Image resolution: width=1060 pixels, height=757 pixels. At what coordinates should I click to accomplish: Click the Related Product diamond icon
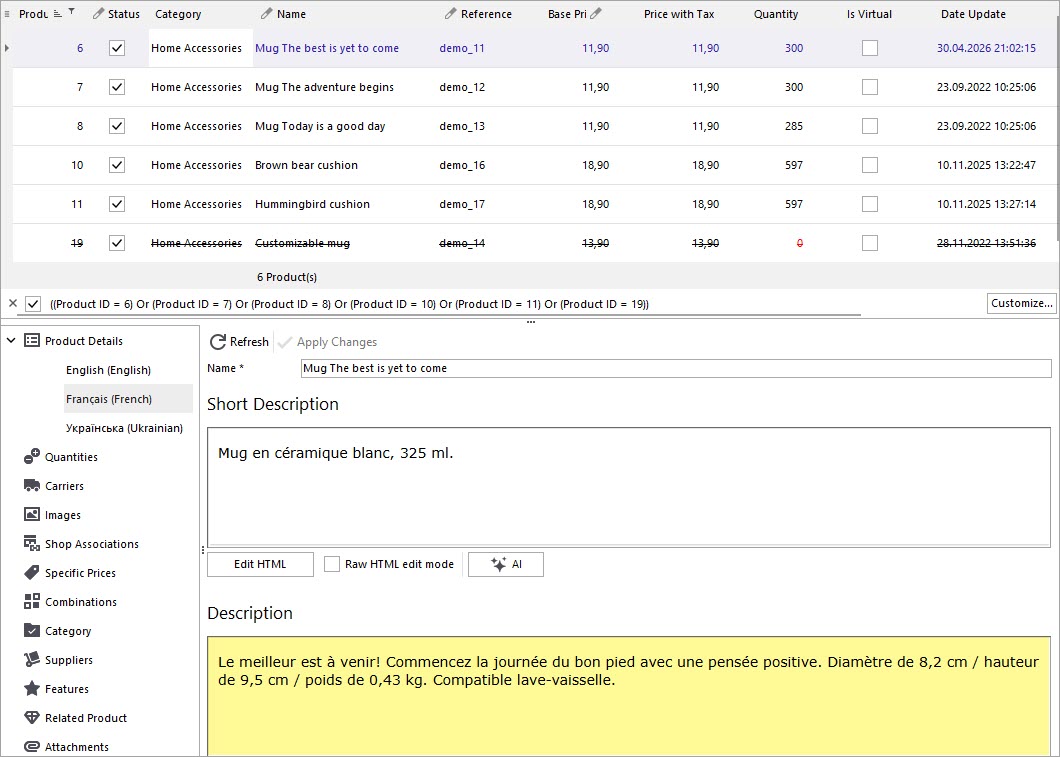32,717
